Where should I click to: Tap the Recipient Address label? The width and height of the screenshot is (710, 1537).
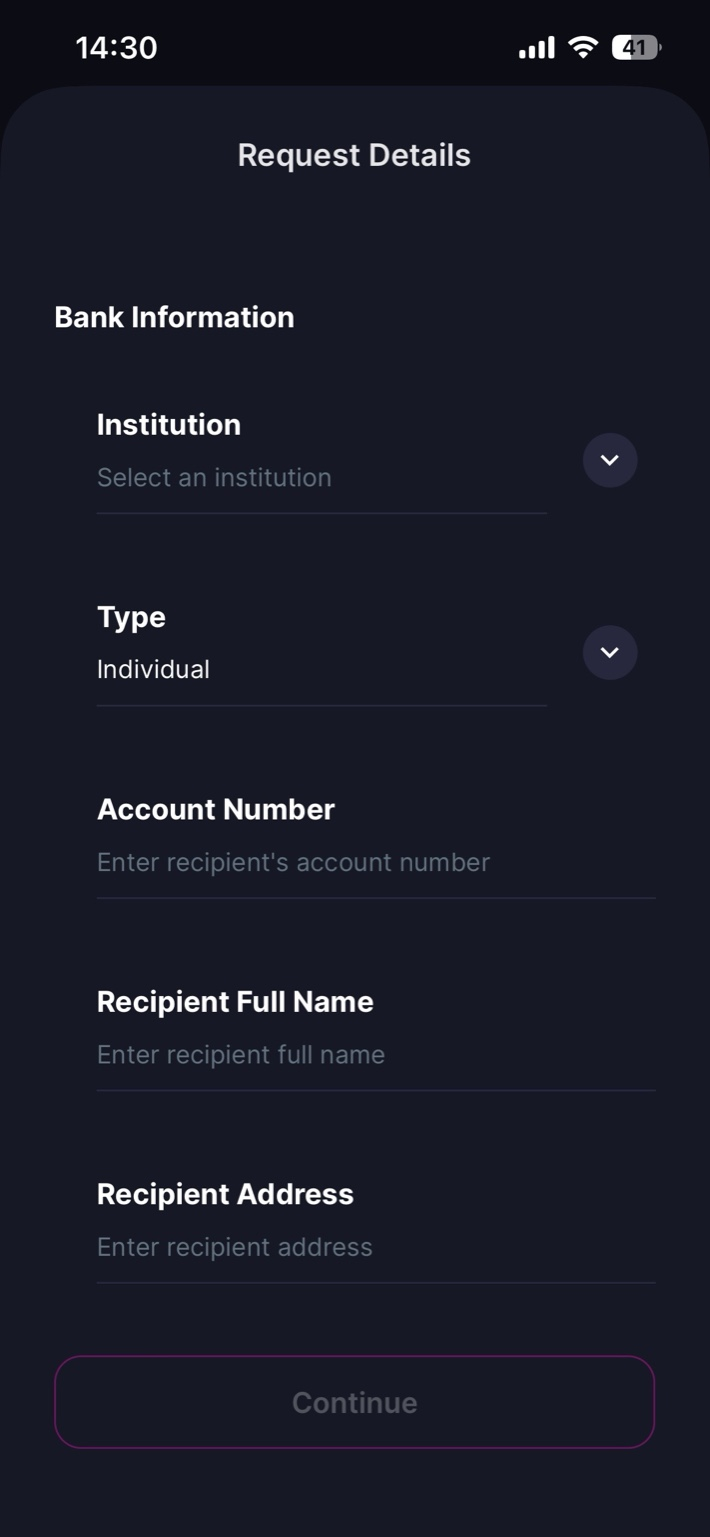click(225, 1194)
